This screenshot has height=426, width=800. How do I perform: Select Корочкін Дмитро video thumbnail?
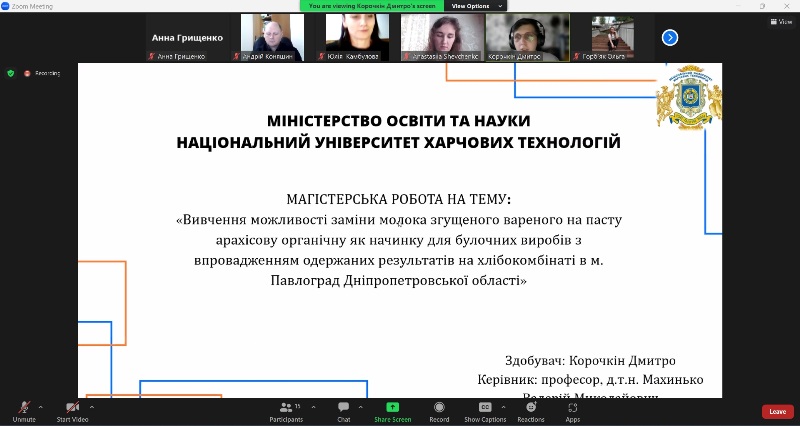(528, 38)
